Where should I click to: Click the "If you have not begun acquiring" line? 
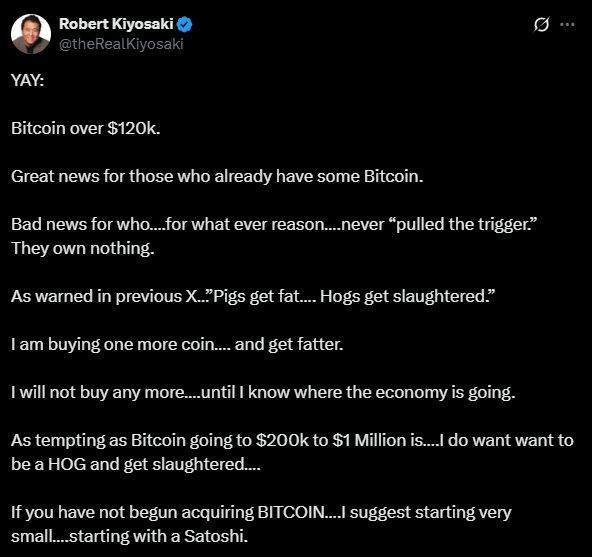coord(261,512)
